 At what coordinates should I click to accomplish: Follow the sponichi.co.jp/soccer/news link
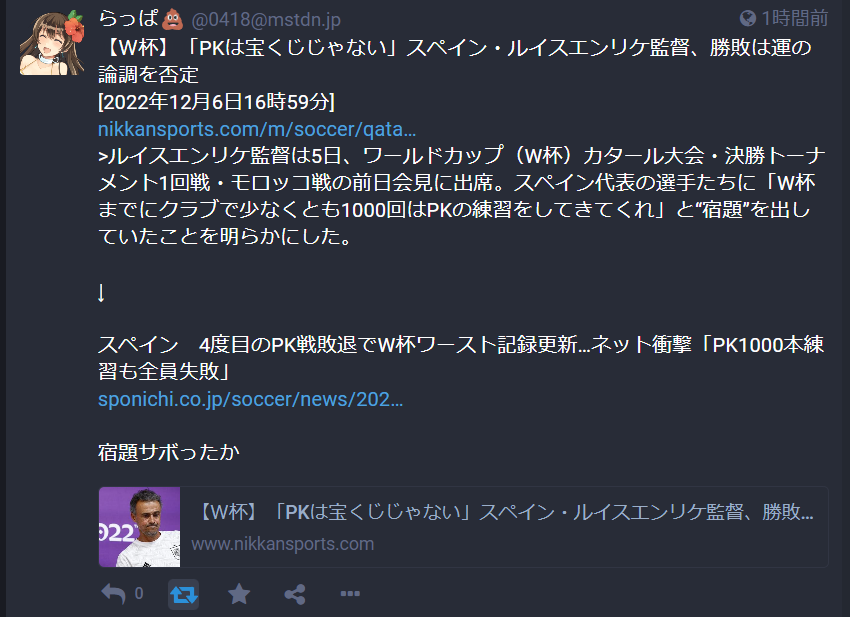pos(250,399)
